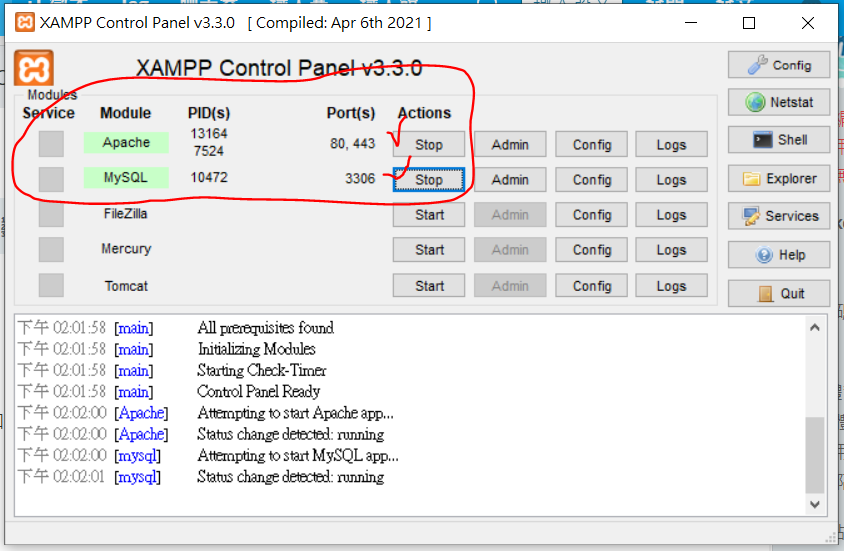Quit XAMPP with door icon
Viewport: 844px width, 551px height.
point(779,293)
